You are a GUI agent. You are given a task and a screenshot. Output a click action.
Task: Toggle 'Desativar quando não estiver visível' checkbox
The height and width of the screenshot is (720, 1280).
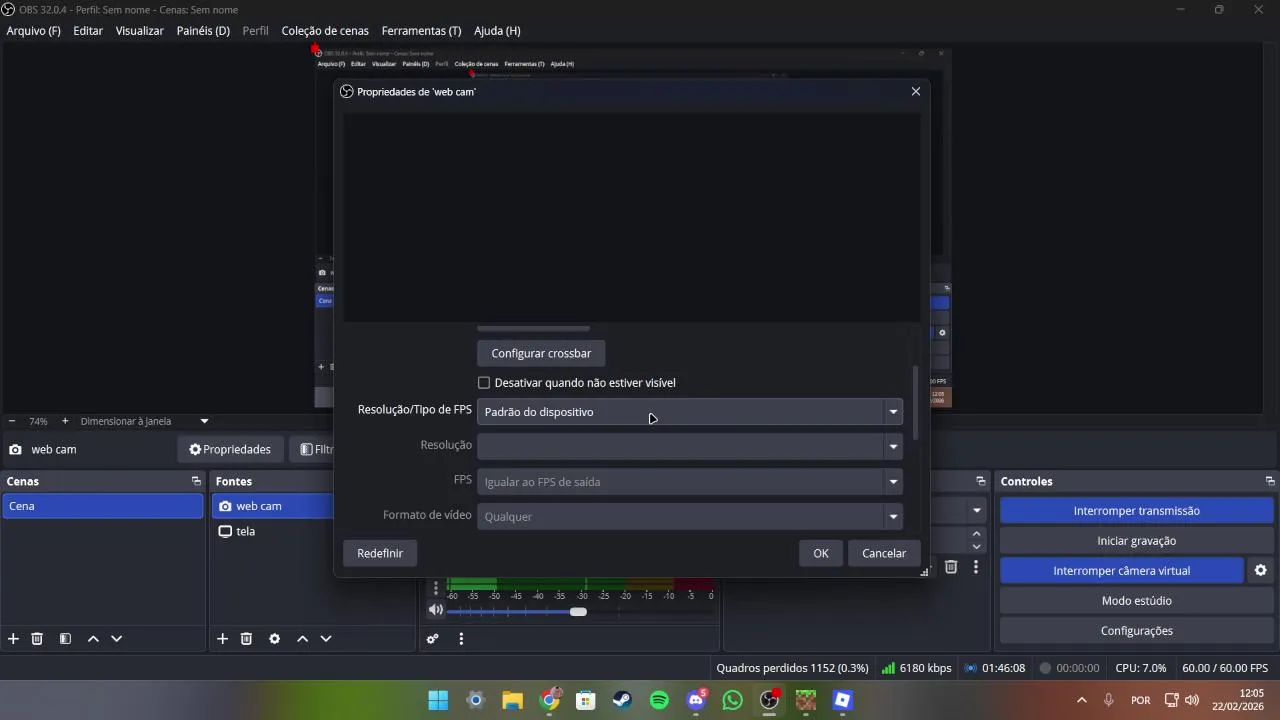[484, 383]
